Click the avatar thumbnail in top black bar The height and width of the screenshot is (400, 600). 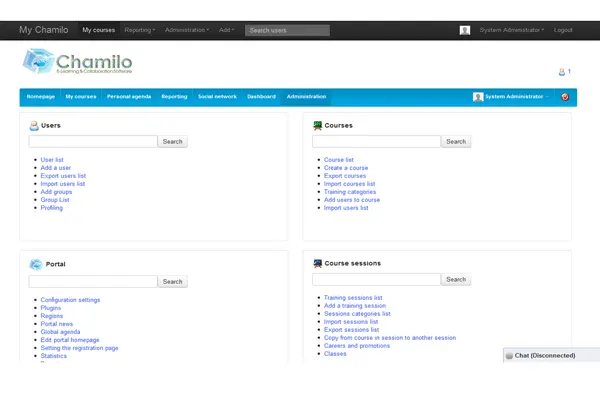pos(465,30)
